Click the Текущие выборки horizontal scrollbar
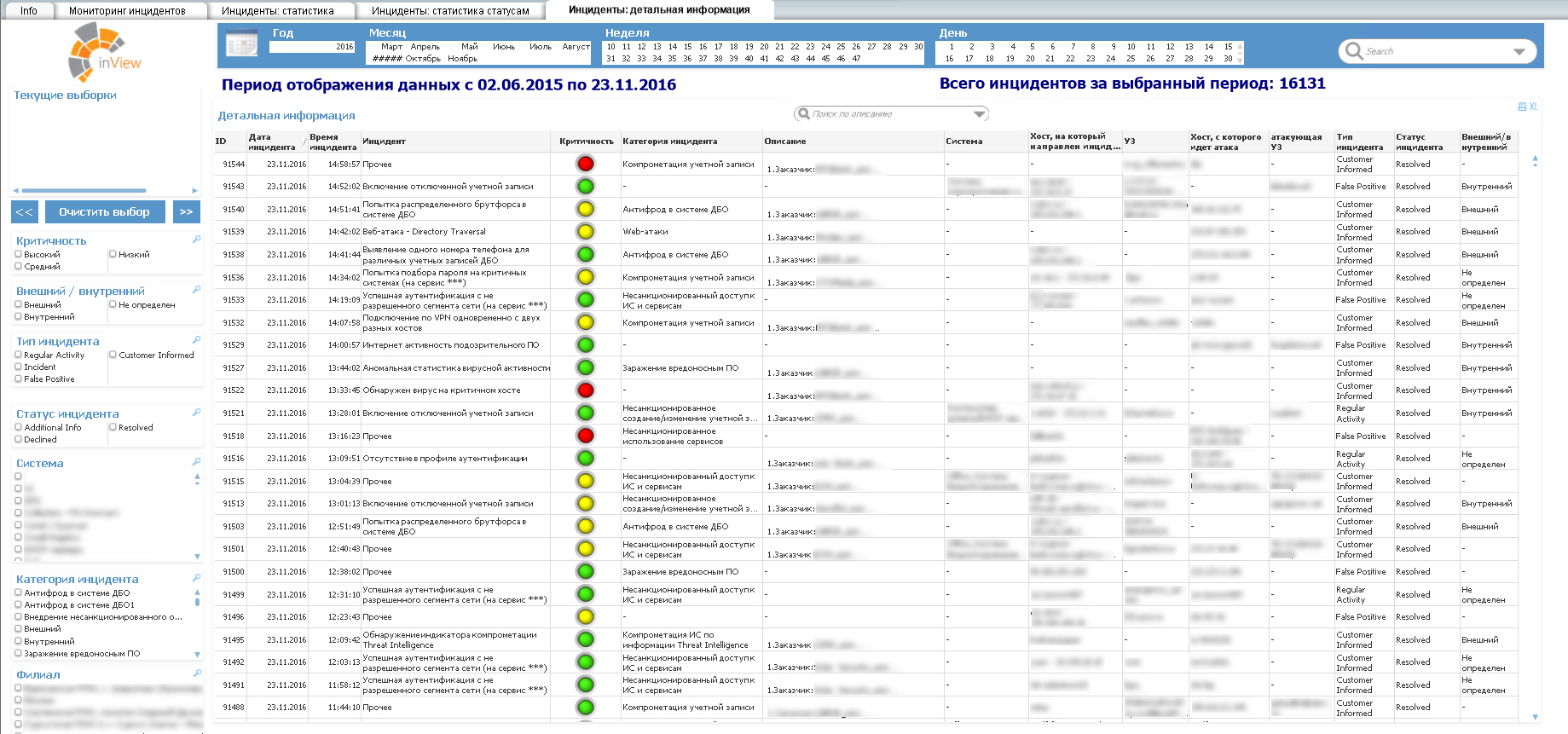1568x734 pixels. coord(84,191)
